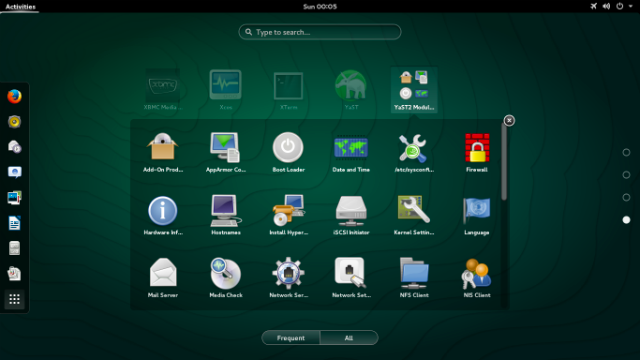Open Kernel Settings

click(x=414, y=215)
